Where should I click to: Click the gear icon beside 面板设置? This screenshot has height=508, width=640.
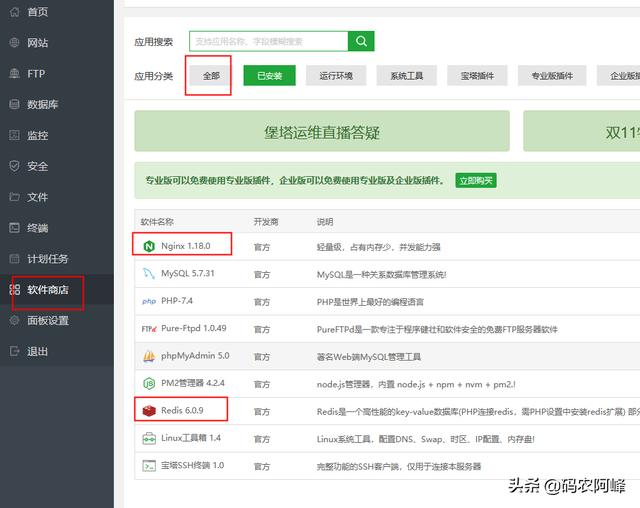coord(14,320)
